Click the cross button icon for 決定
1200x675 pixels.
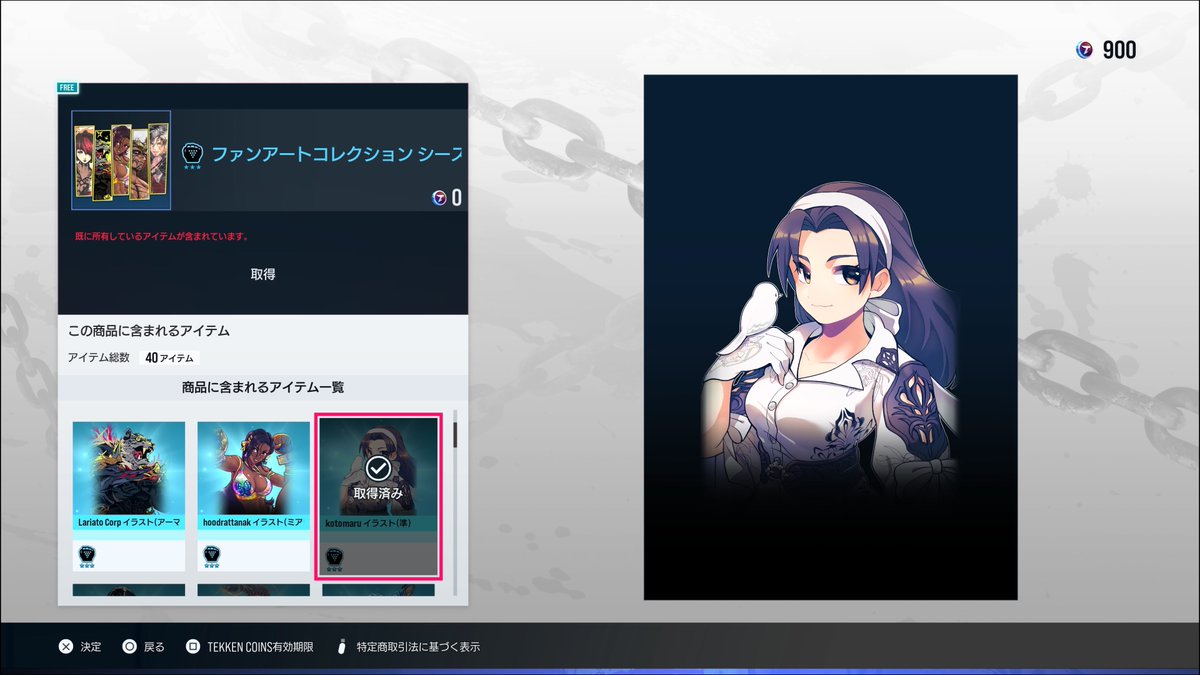coord(66,647)
